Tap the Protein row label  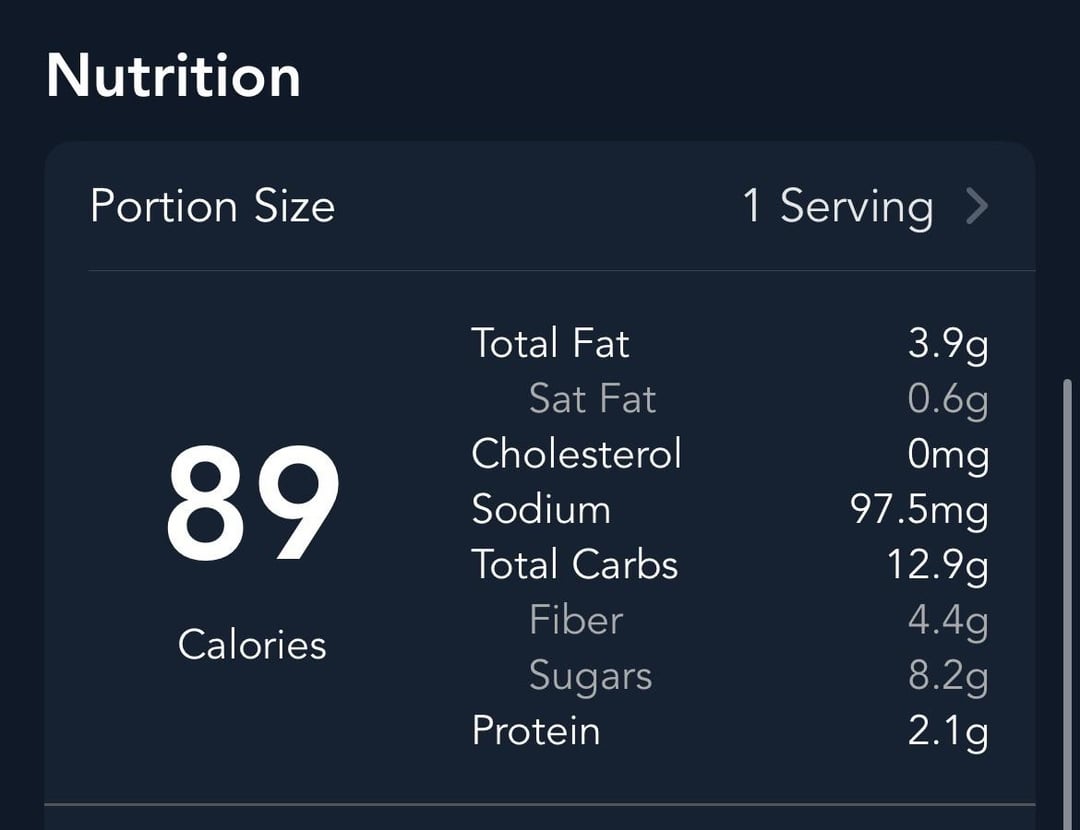click(x=536, y=731)
